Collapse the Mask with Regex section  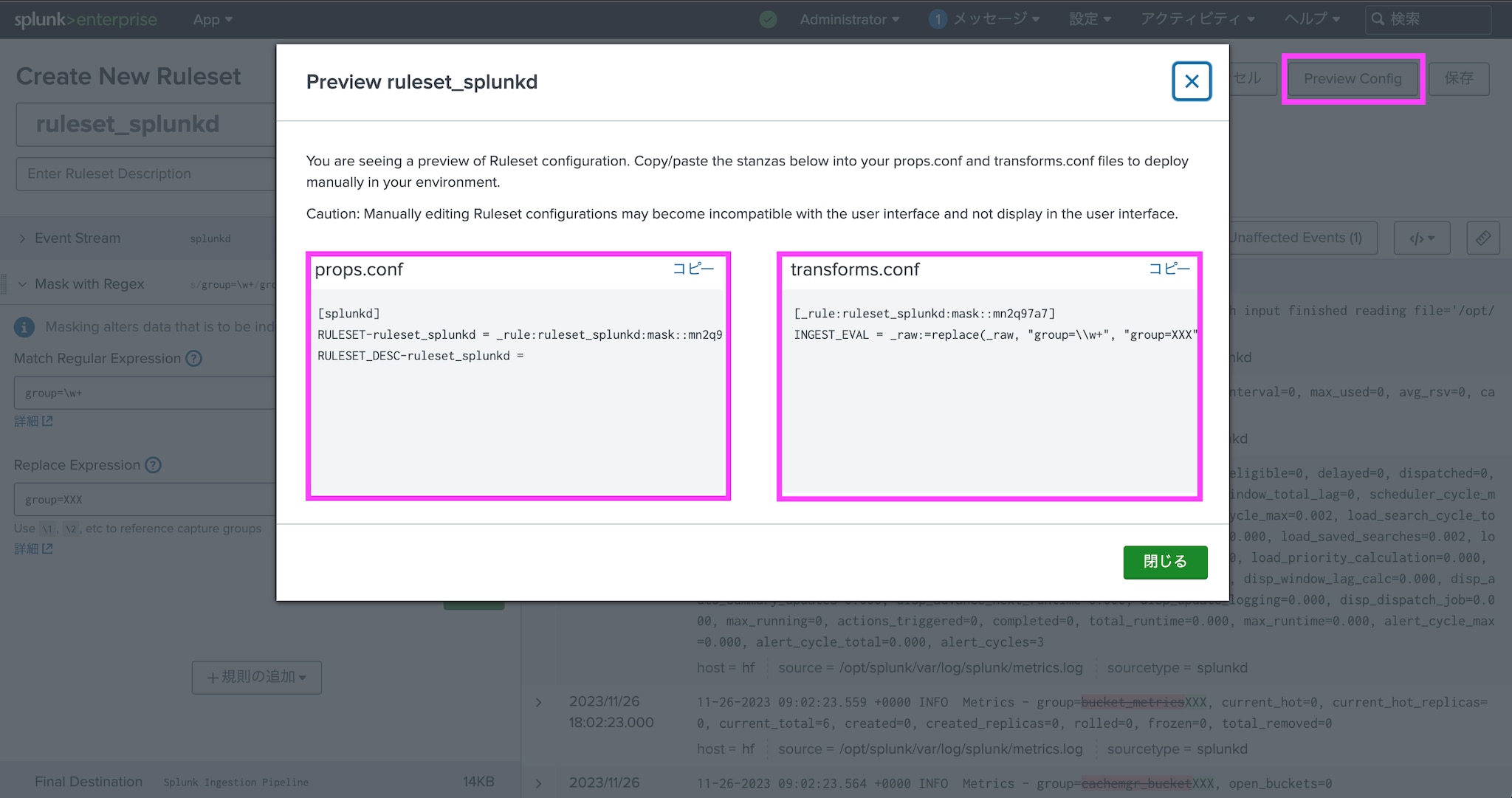22,284
